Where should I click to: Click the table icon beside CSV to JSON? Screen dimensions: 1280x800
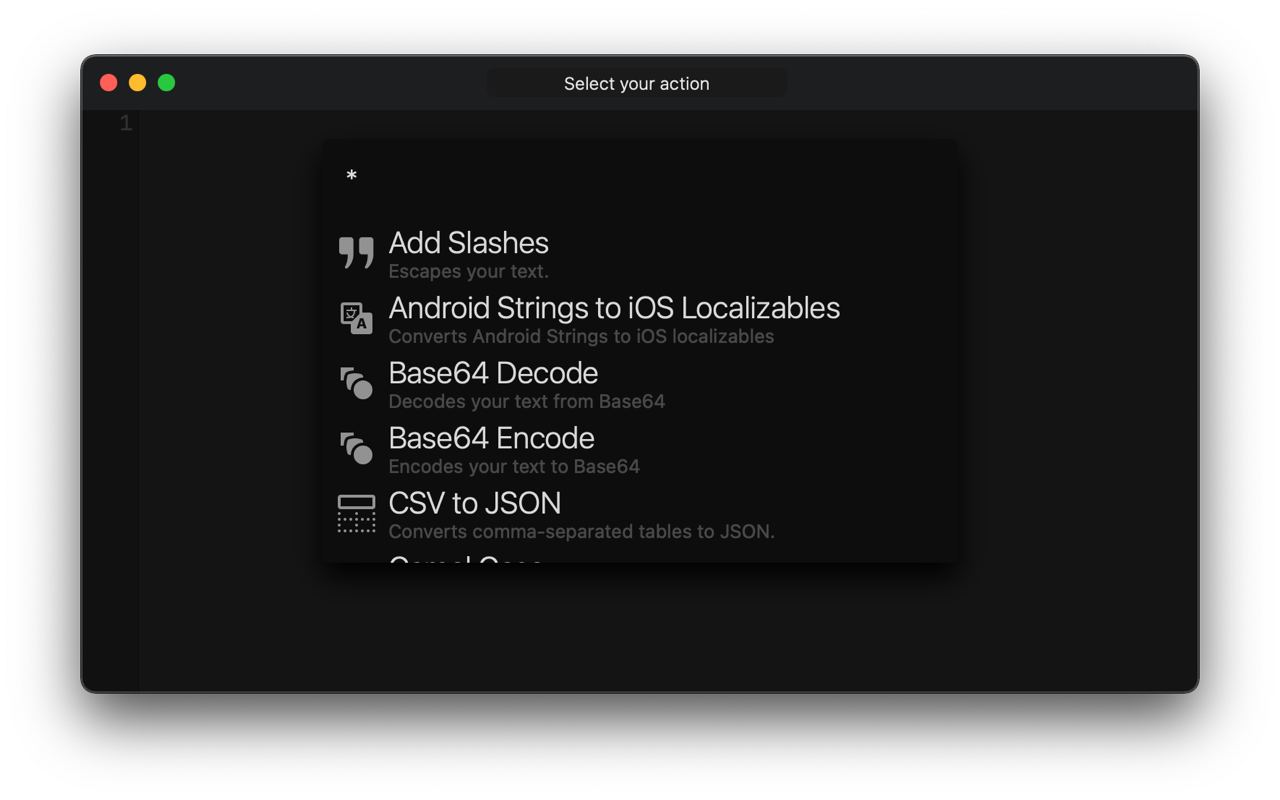(356, 513)
